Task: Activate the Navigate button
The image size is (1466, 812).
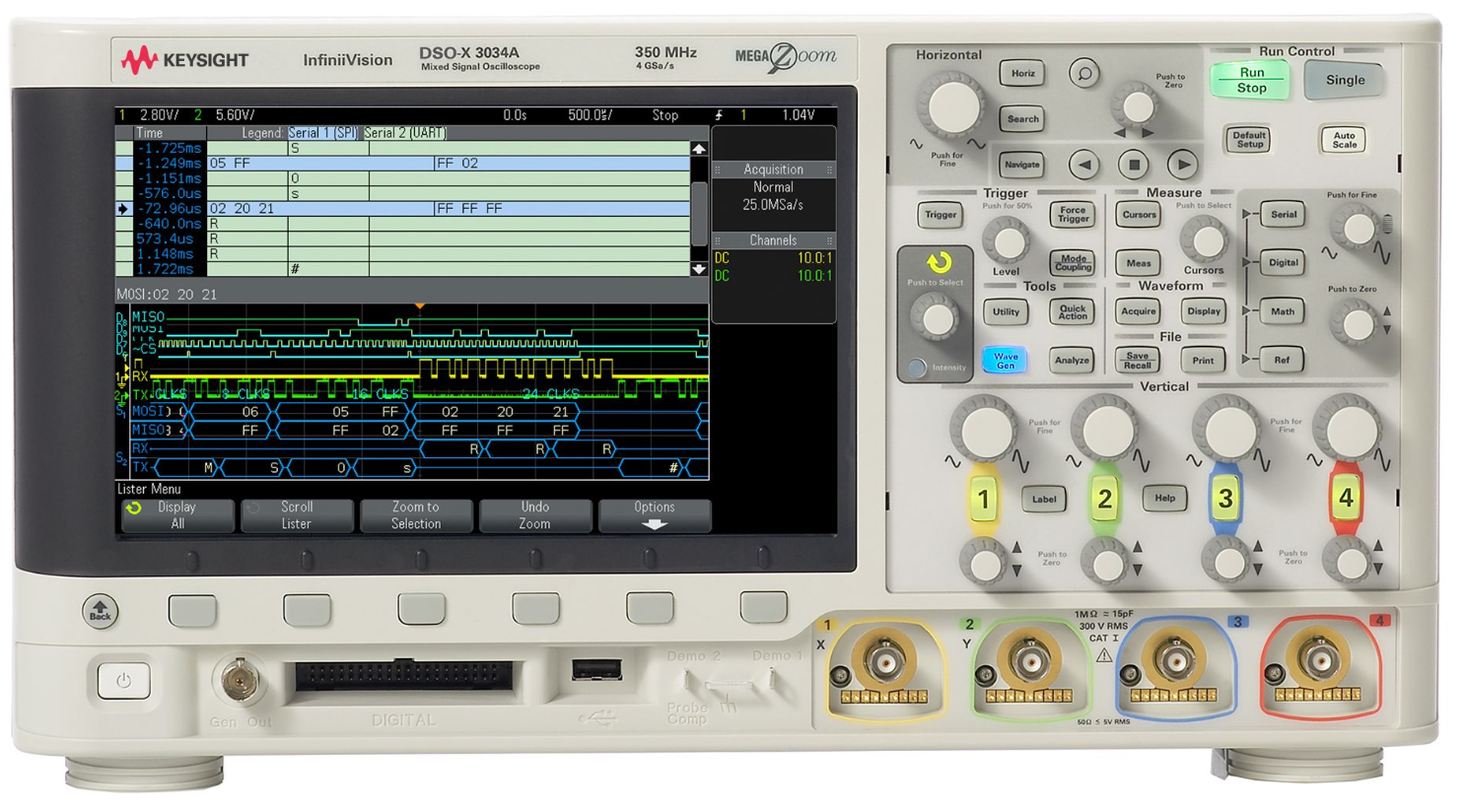Action: [x=1022, y=165]
